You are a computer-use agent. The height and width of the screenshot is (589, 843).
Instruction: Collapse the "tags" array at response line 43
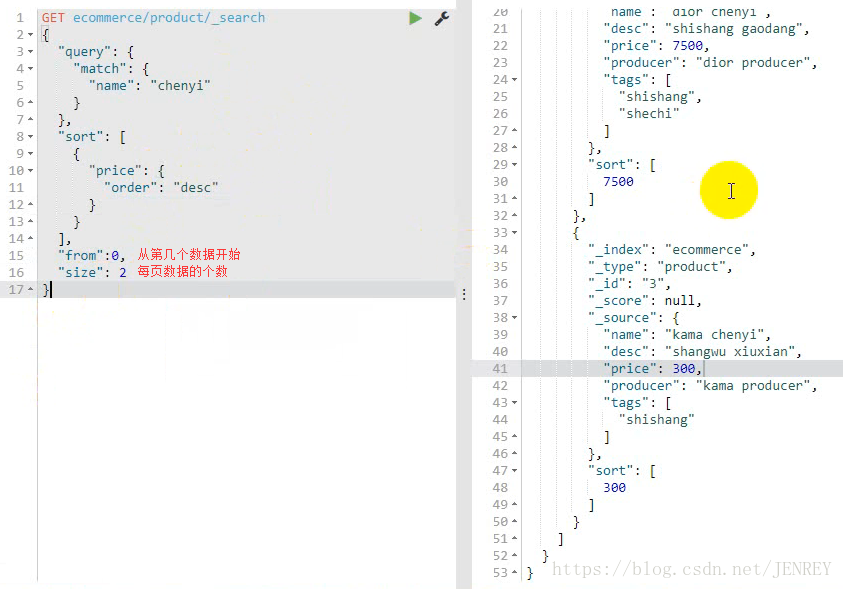[515, 403]
